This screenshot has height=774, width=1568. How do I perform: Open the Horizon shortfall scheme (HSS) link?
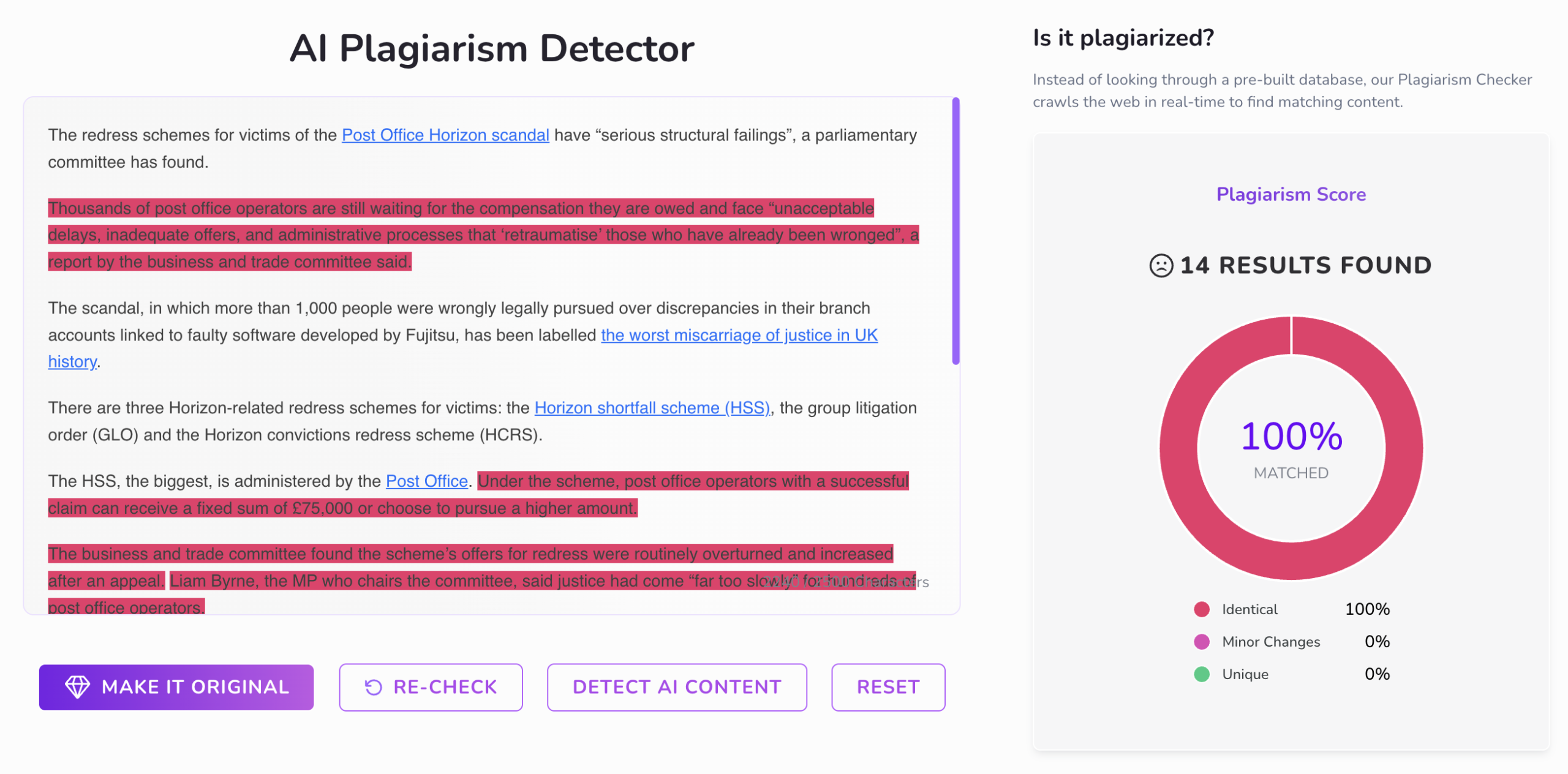(652, 408)
